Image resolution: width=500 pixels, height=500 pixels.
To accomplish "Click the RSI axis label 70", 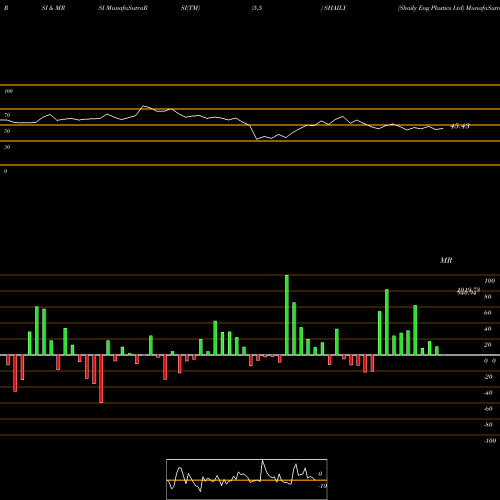I will tap(7, 115).
